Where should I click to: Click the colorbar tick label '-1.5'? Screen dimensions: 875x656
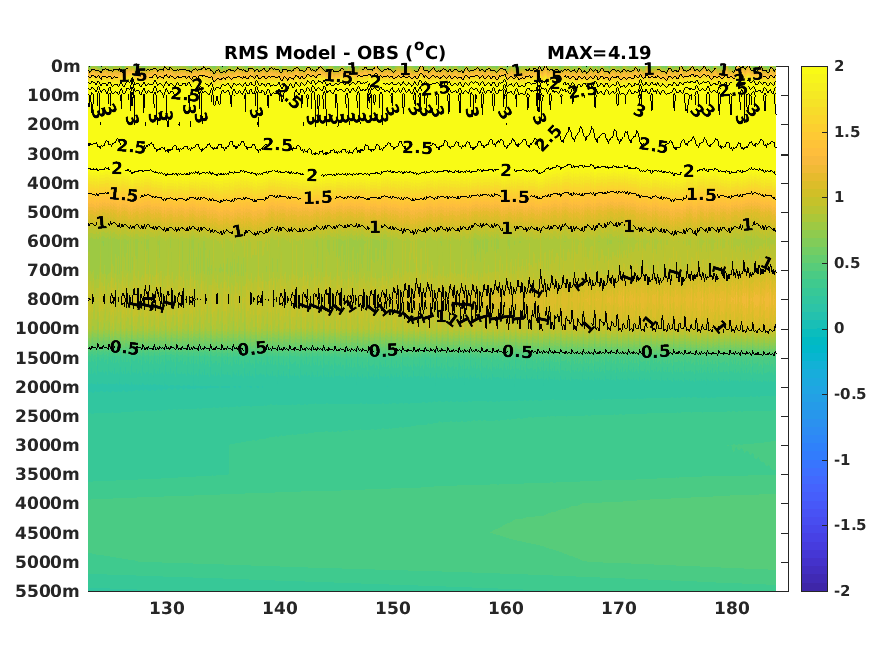coord(850,525)
